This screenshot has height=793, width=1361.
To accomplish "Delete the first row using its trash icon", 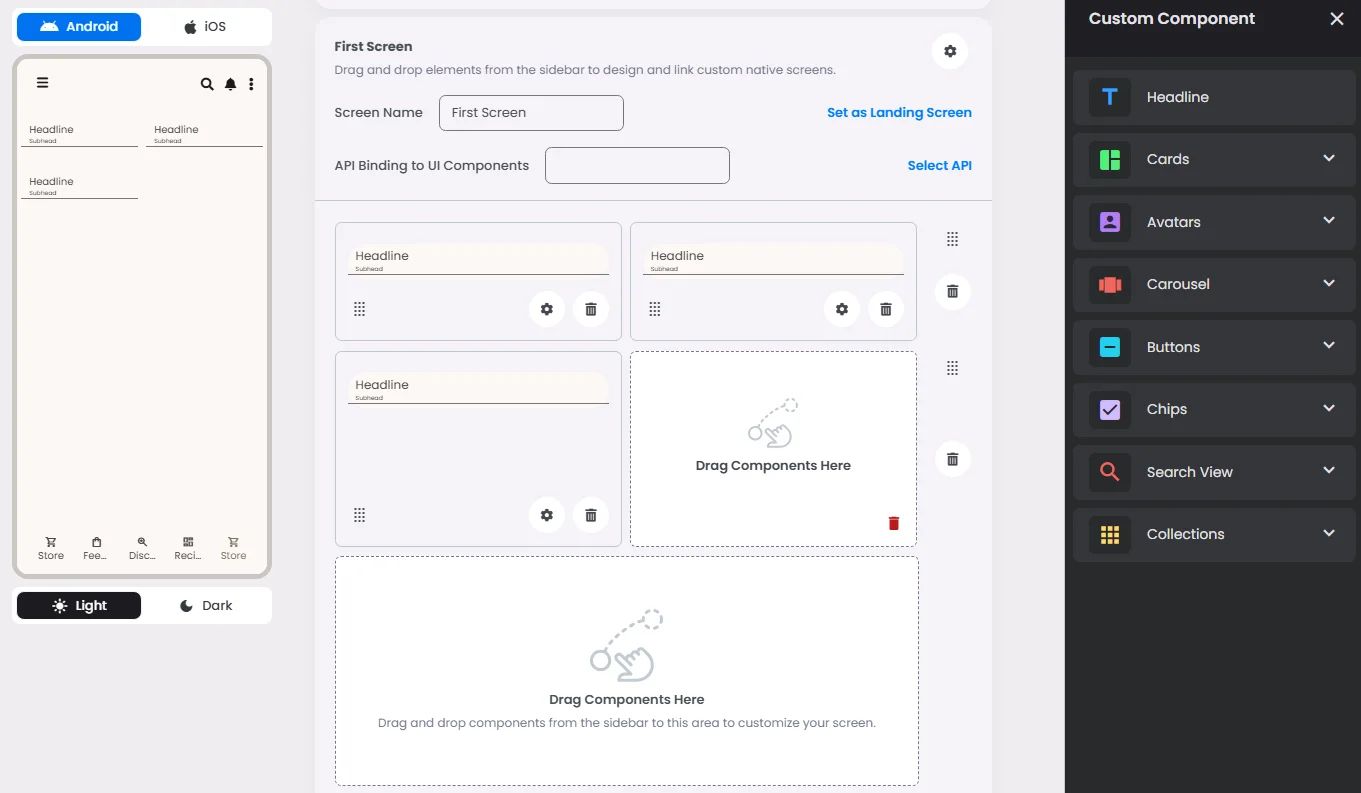I will [x=952, y=291].
